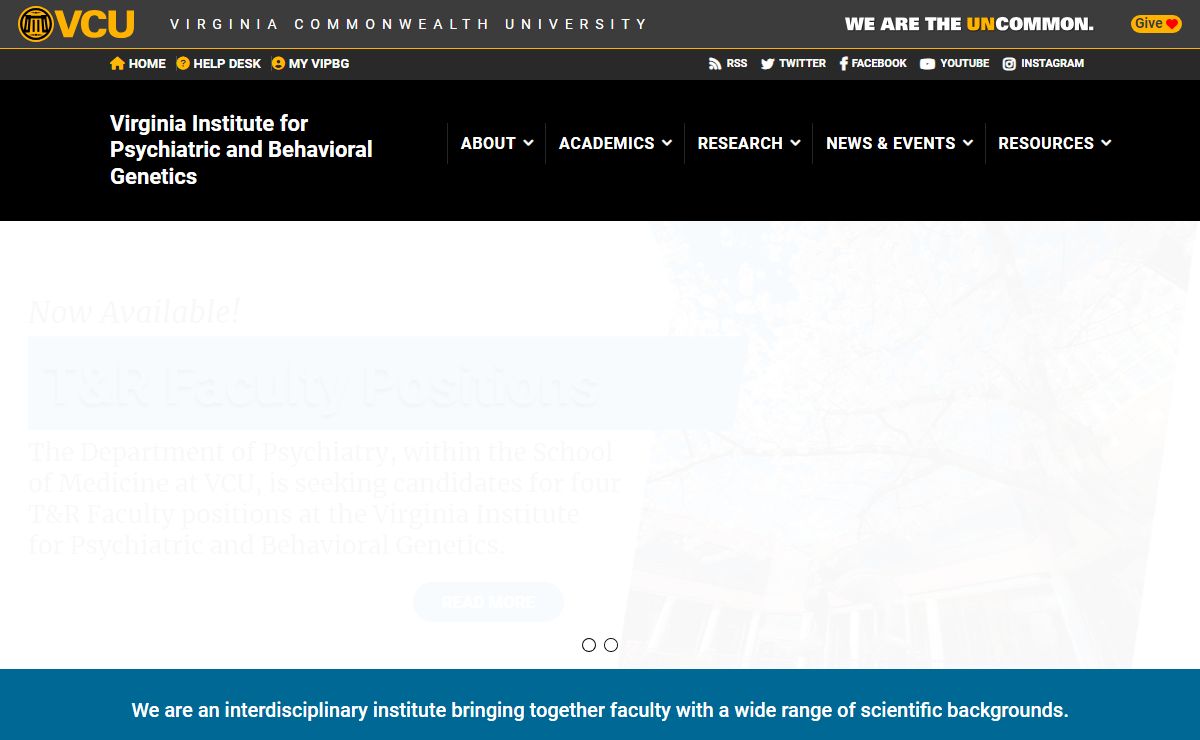Click the Home house icon

(x=117, y=63)
